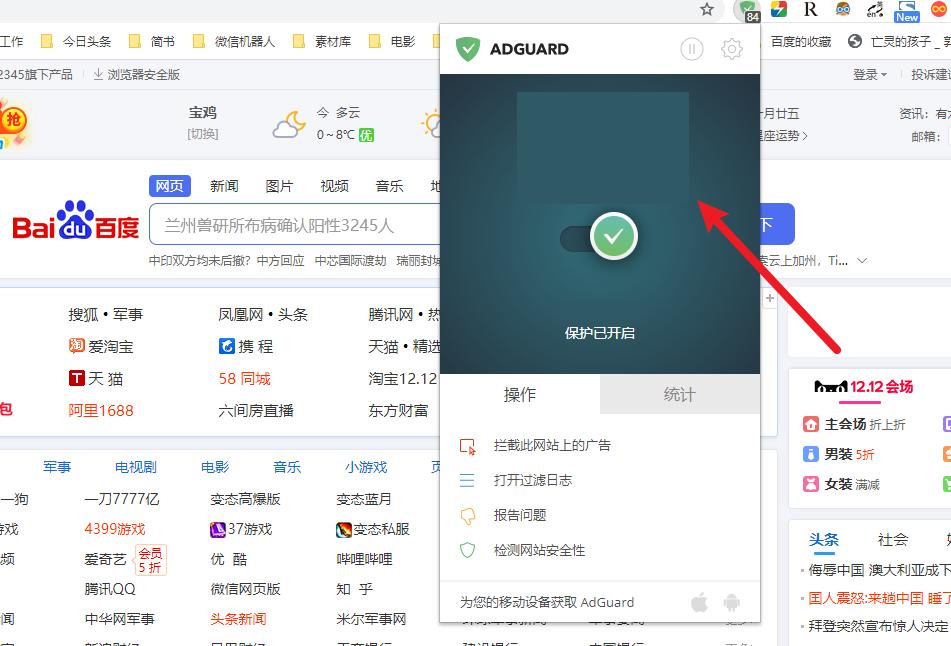Open AdGuard settings via the gear icon
Screen dimensions: 951x646
[731, 47]
